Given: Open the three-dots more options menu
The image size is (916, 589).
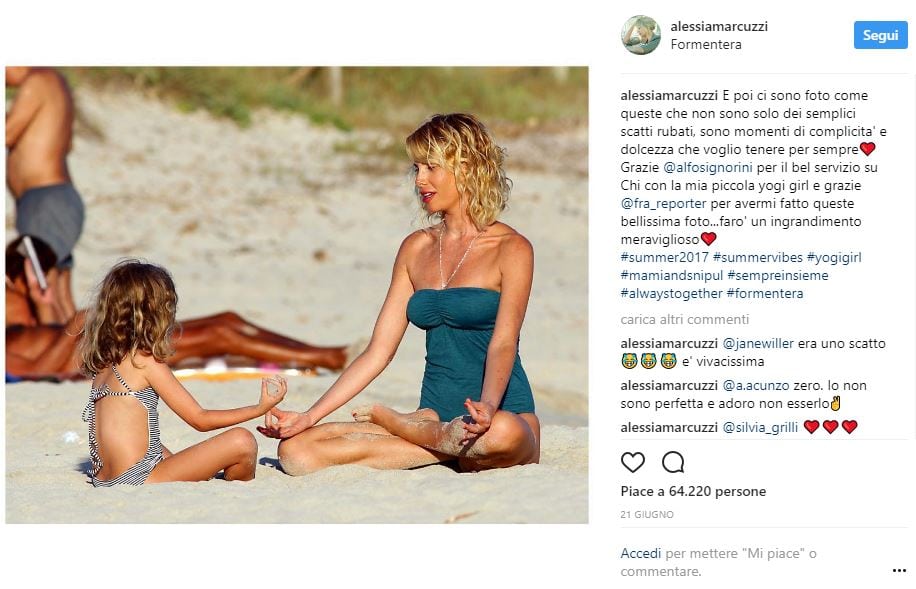Looking at the screenshot, I should coord(900,570).
